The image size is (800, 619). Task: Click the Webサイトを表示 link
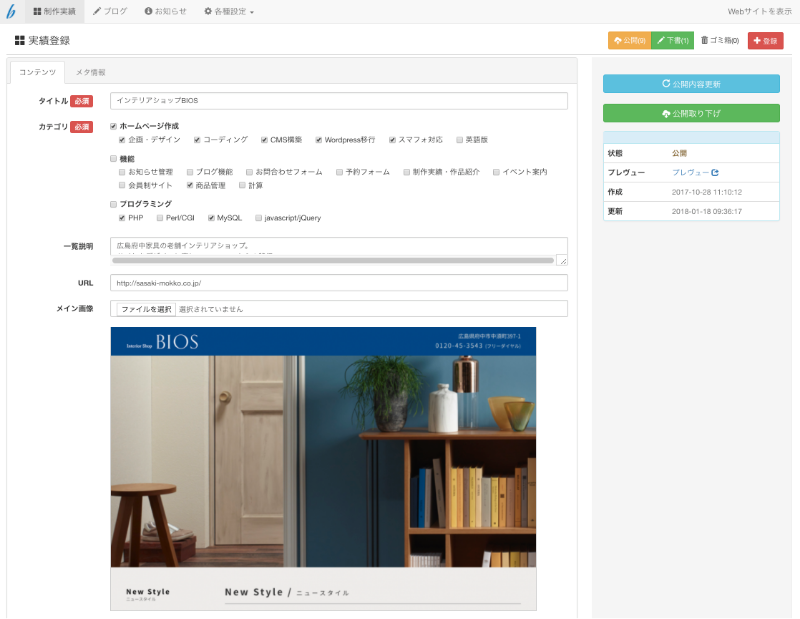759,11
